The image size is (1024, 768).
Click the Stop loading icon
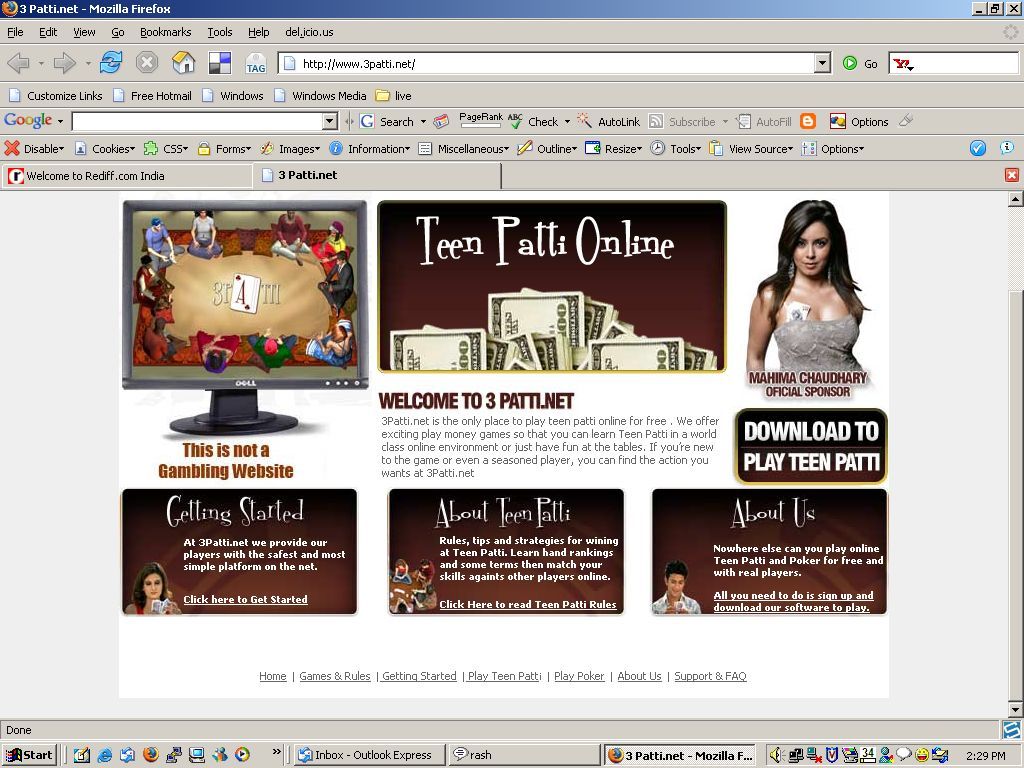tap(147, 63)
